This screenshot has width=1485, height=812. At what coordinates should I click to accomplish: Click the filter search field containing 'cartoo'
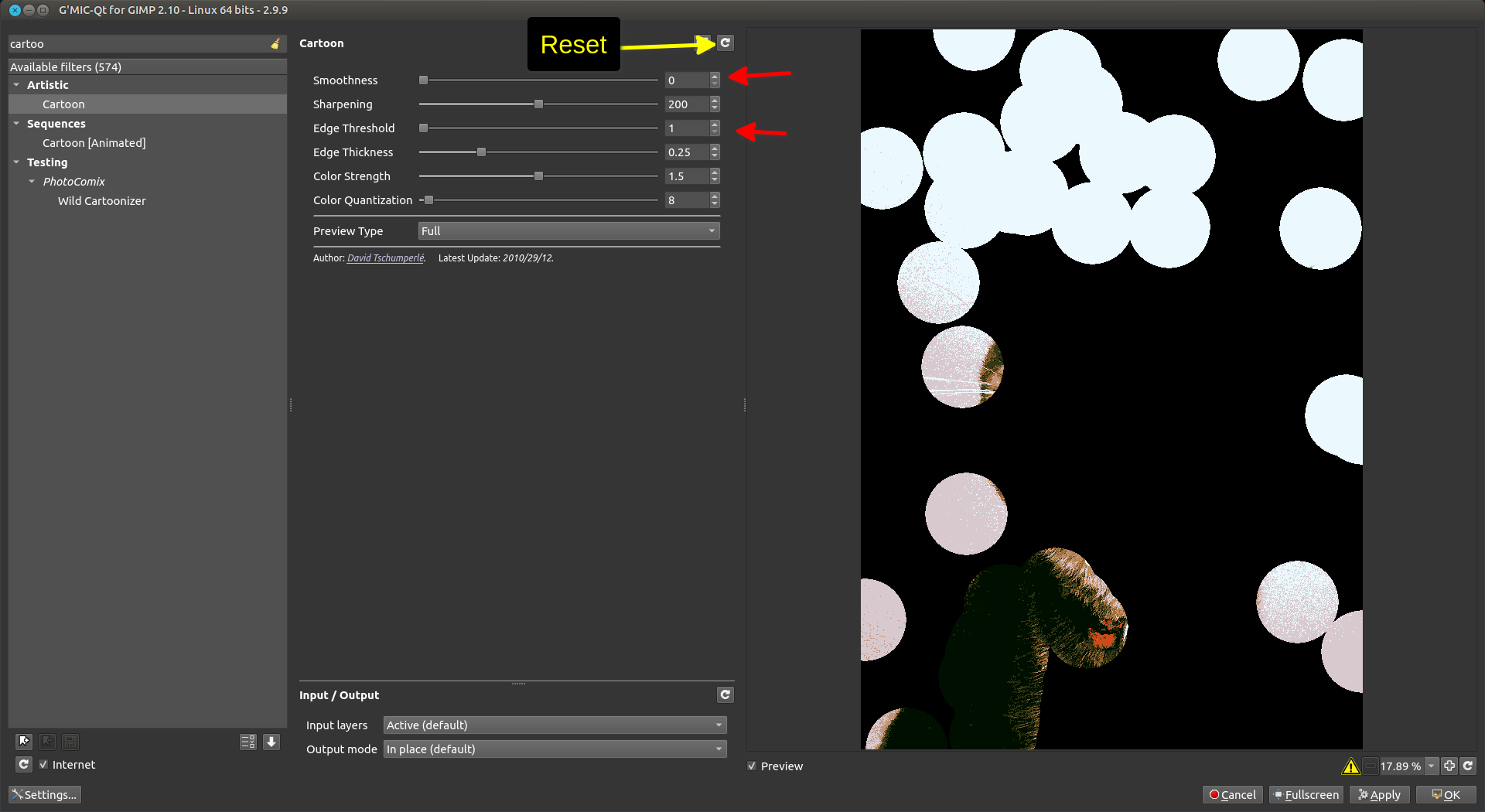138,44
